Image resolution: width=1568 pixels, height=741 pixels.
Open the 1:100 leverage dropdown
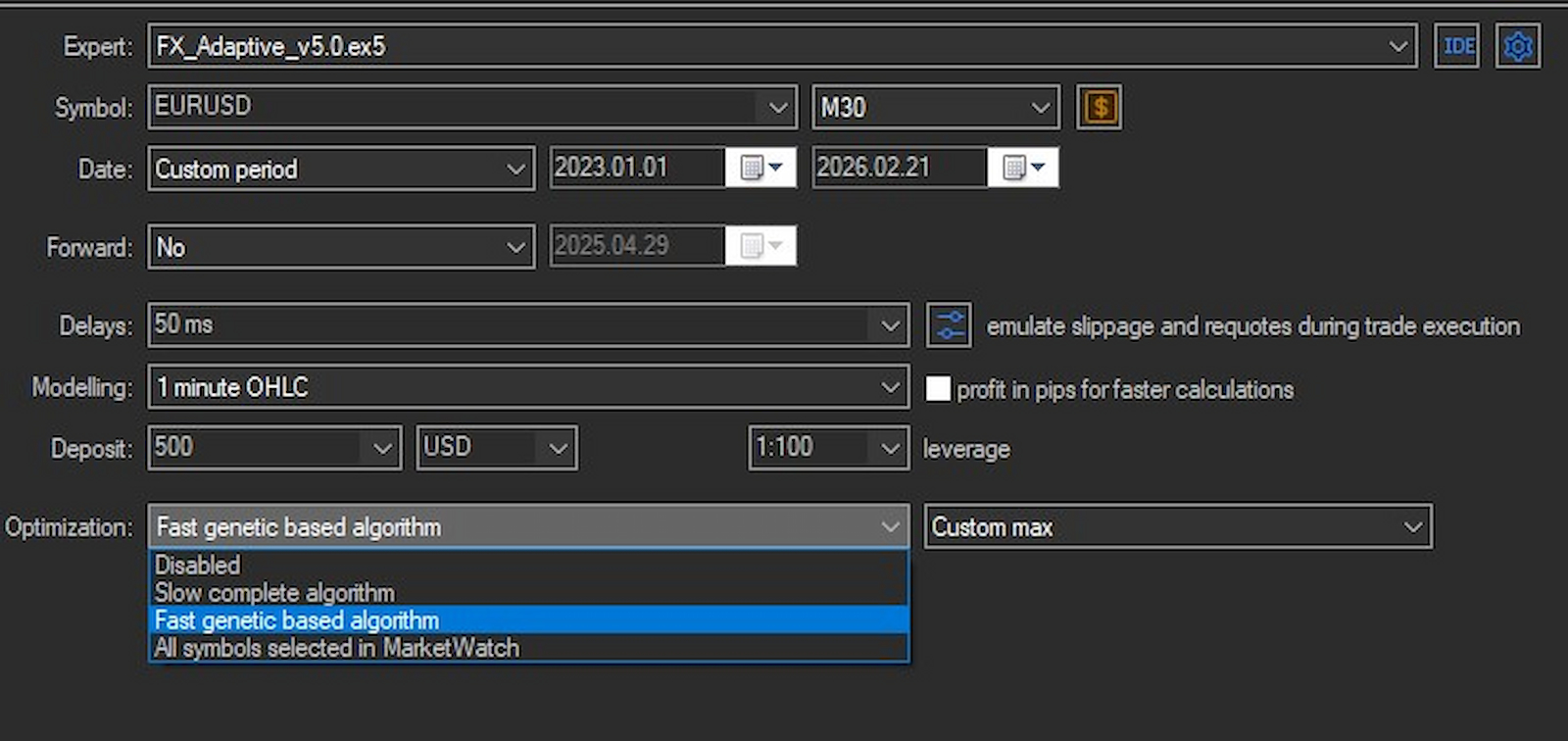click(x=829, y=448)
